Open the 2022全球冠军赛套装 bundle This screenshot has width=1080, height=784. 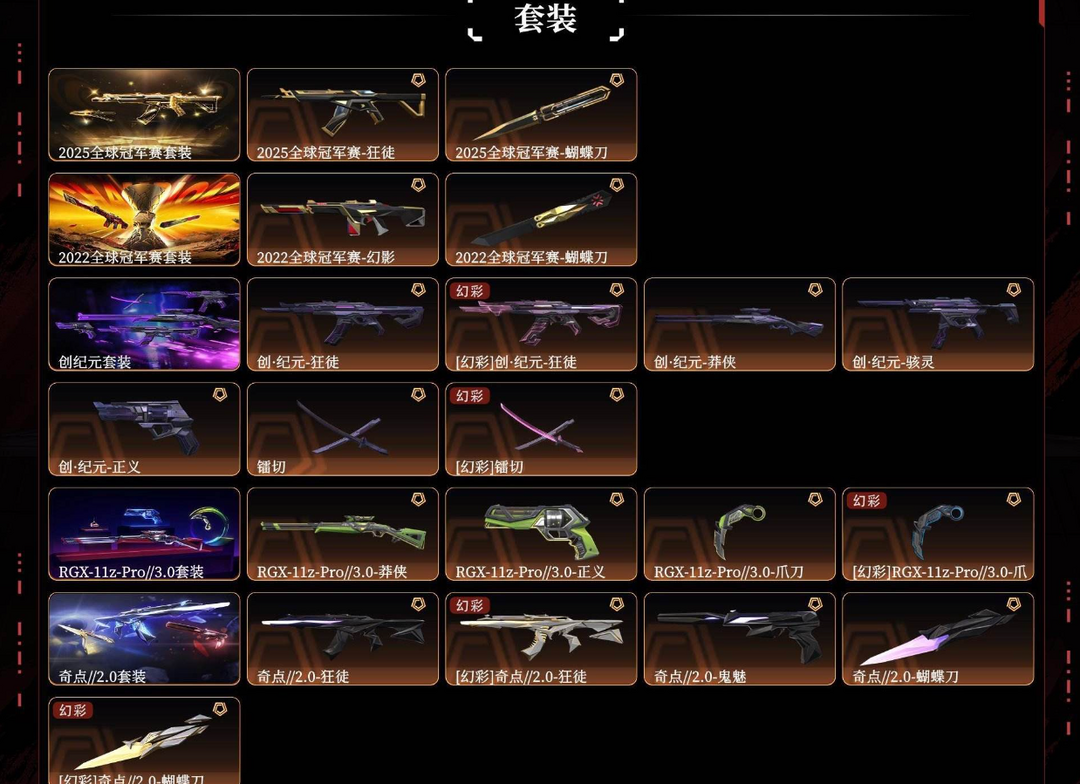(x=145, y=219)
